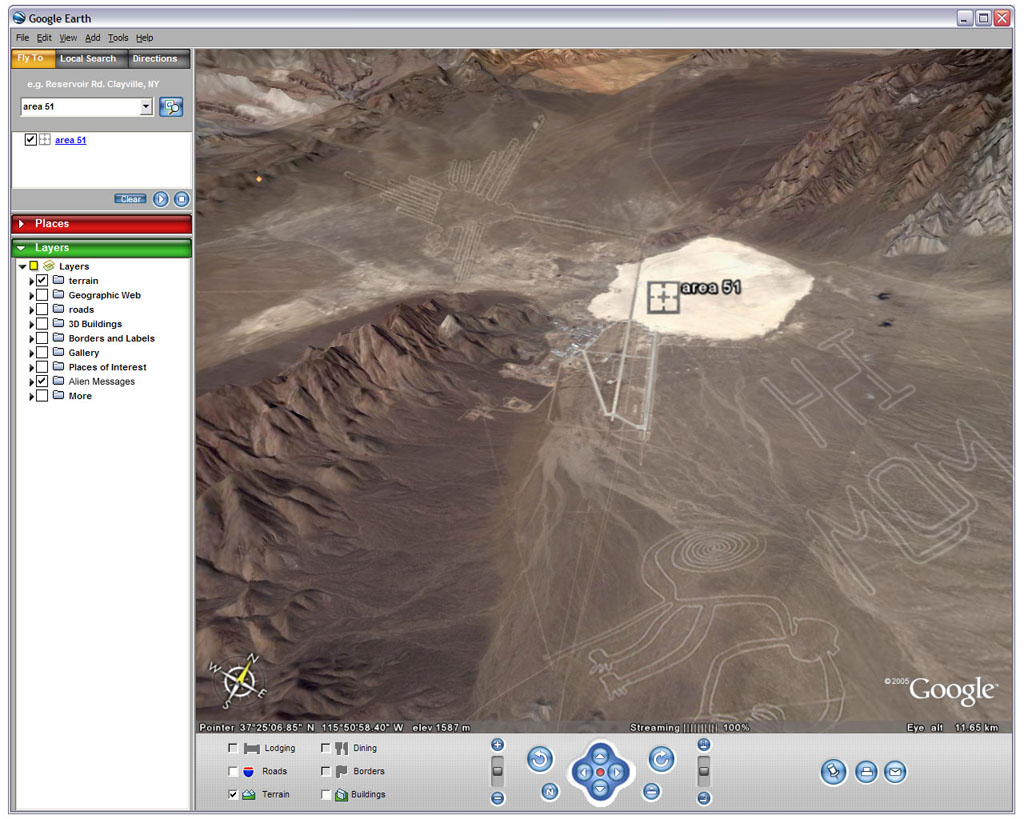The width and height of the screenshot is (1024, 819).
Task: Enable the 3D Buildings layer
Action: [x=42, y=323]
